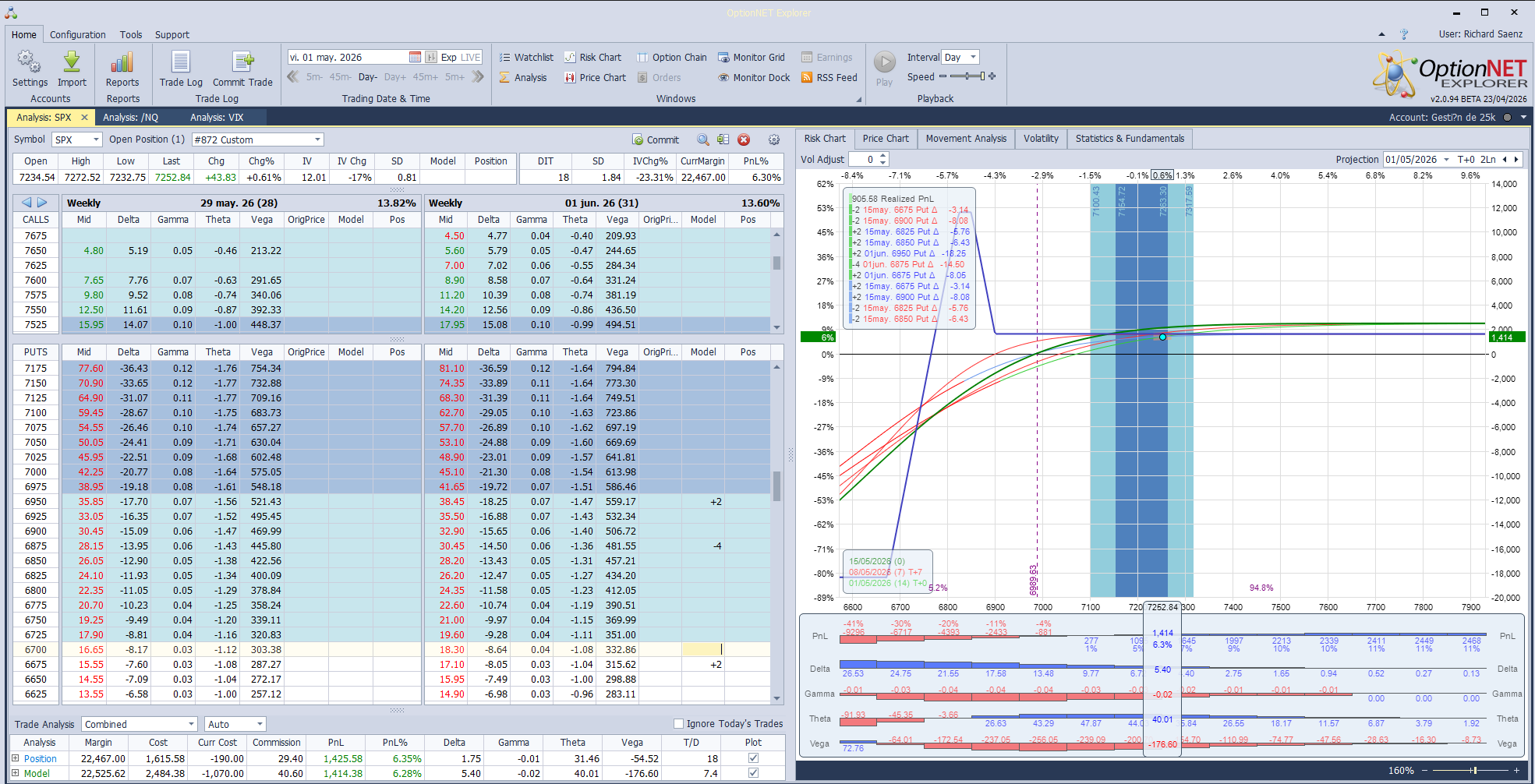Switch to the Analysis: /NQ tab

click(x=130, y=118)
